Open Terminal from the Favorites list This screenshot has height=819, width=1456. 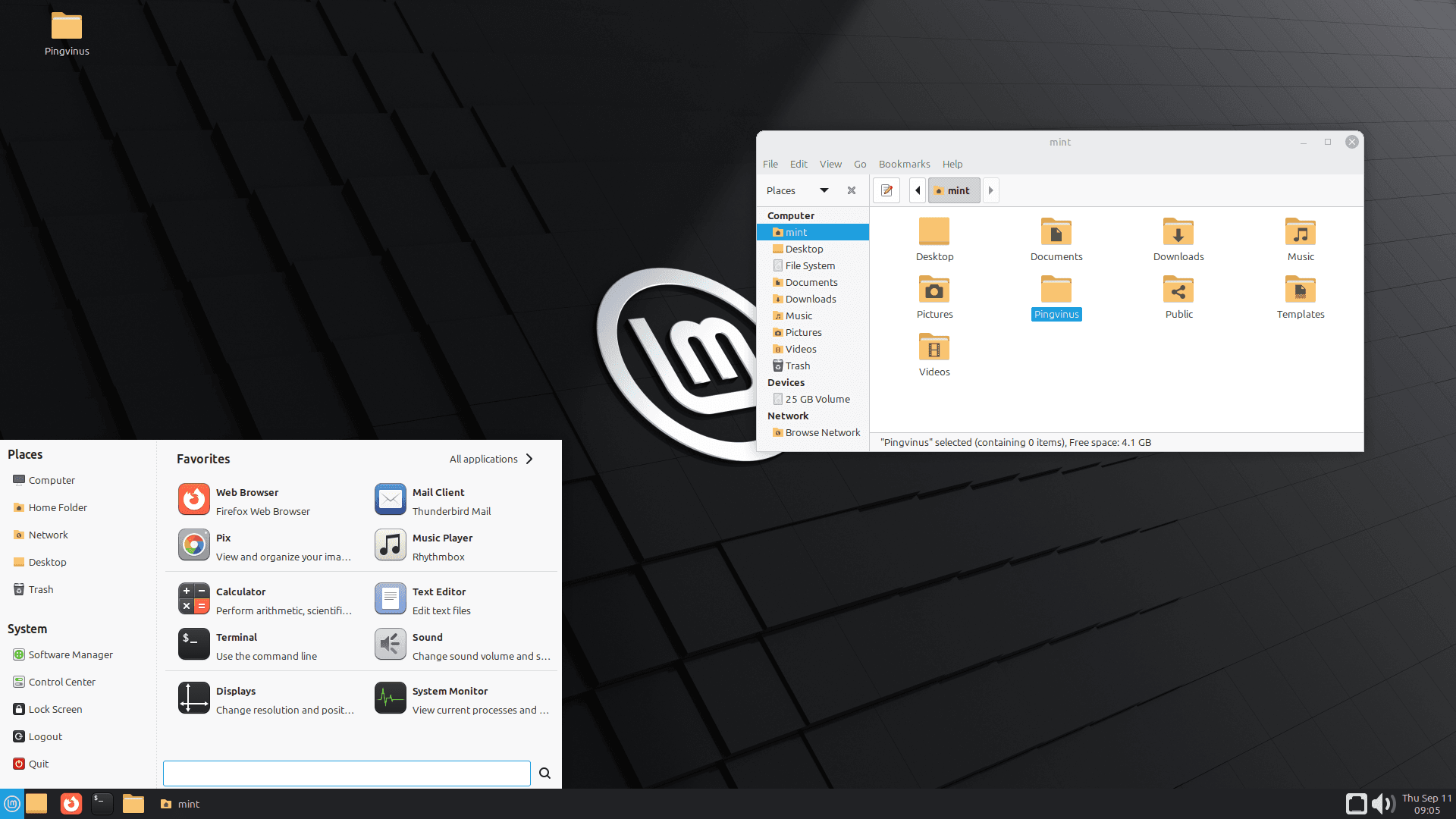pyautogui.click(x=237, y=637)
